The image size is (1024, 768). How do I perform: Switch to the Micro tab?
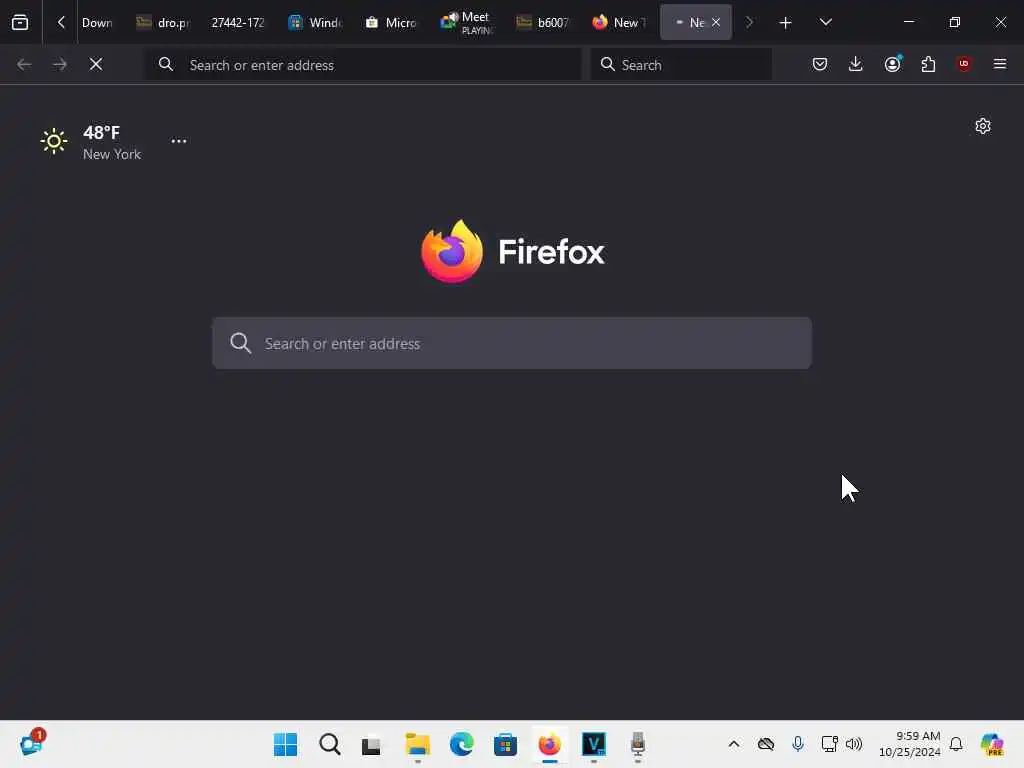[x=391, y=22]
